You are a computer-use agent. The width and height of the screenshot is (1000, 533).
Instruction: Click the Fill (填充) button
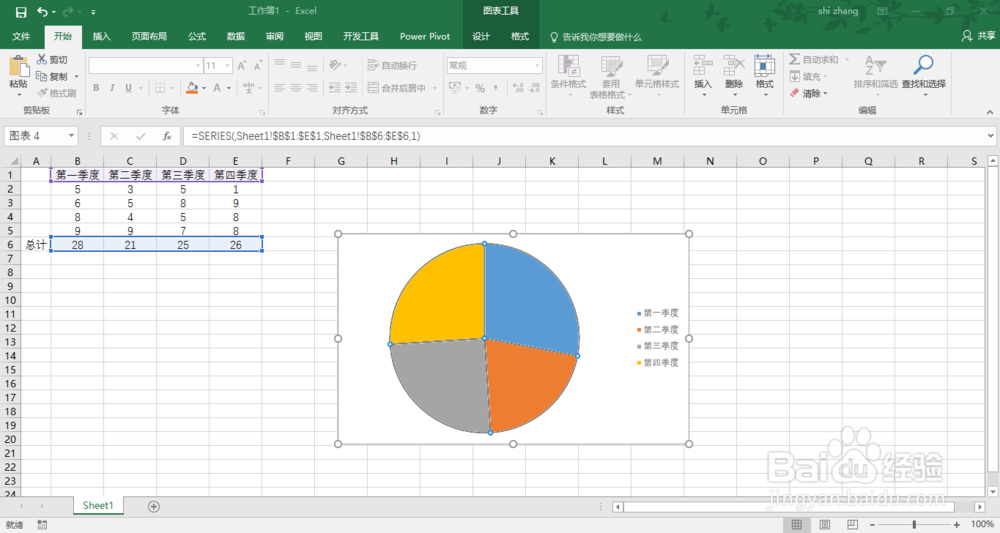tap(809, 77)
